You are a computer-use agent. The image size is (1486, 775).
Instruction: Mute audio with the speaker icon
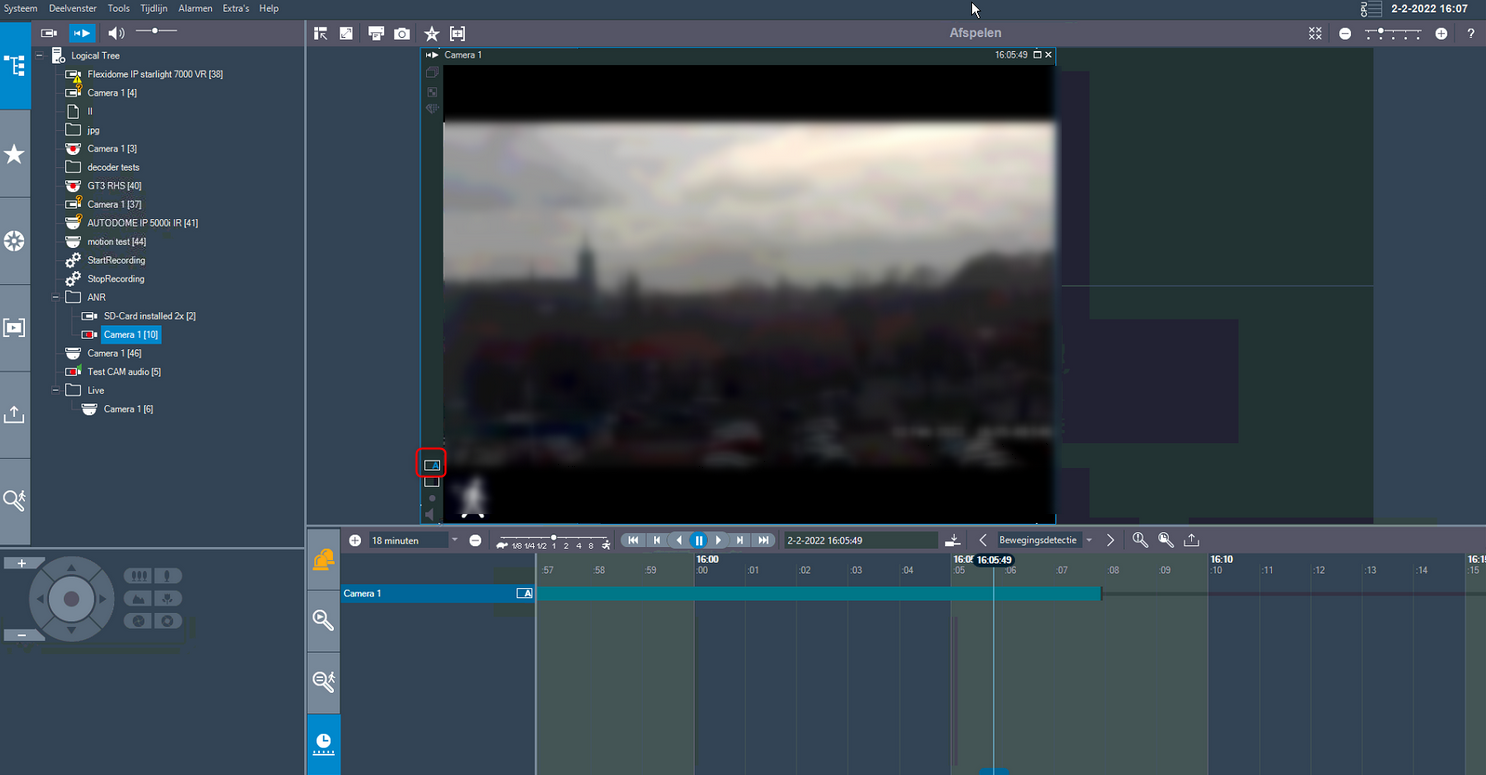point(116,33)
